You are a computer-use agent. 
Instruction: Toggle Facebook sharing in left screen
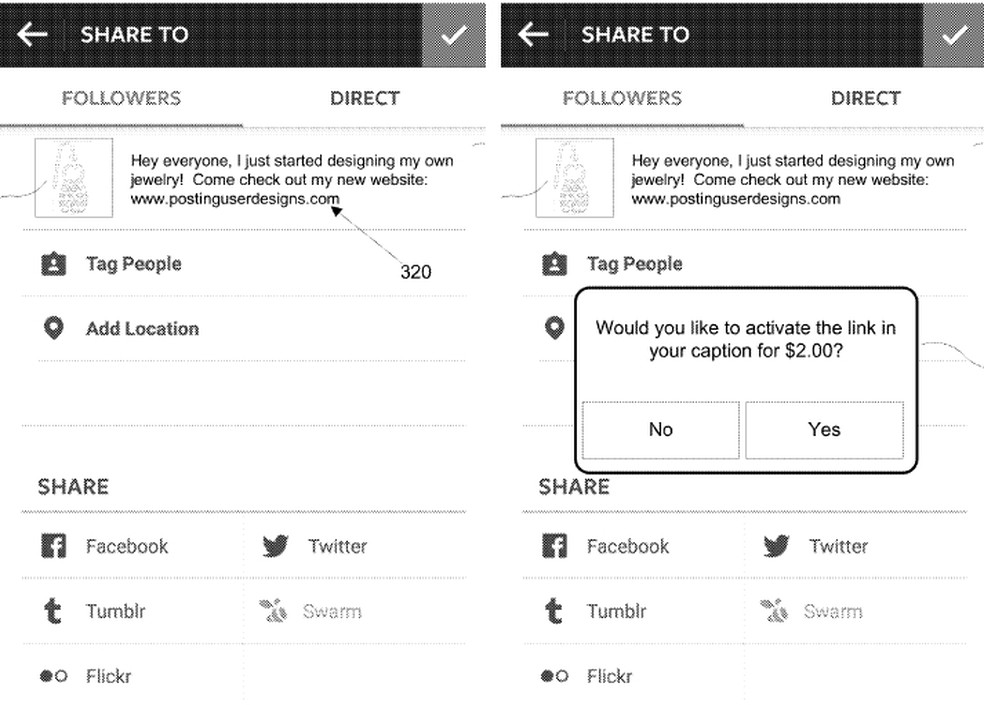coord(104,546)
